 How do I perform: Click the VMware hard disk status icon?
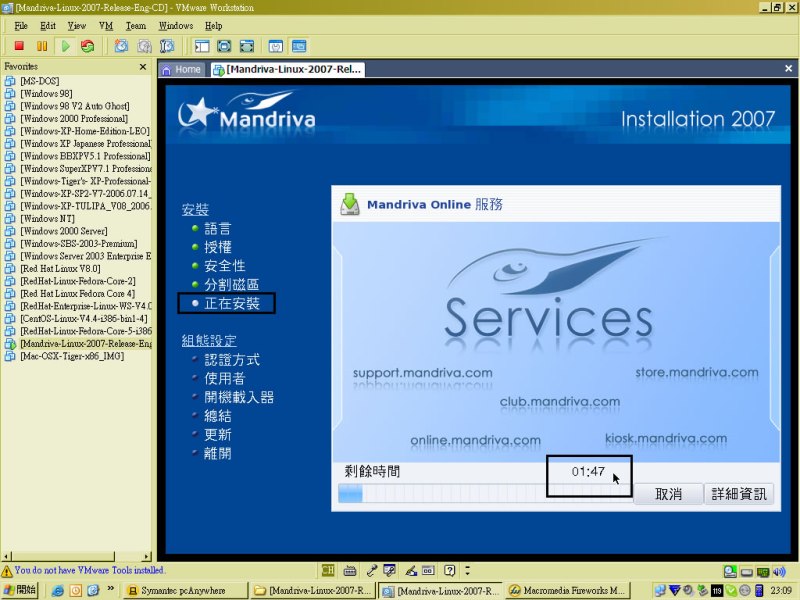[730, 571]
